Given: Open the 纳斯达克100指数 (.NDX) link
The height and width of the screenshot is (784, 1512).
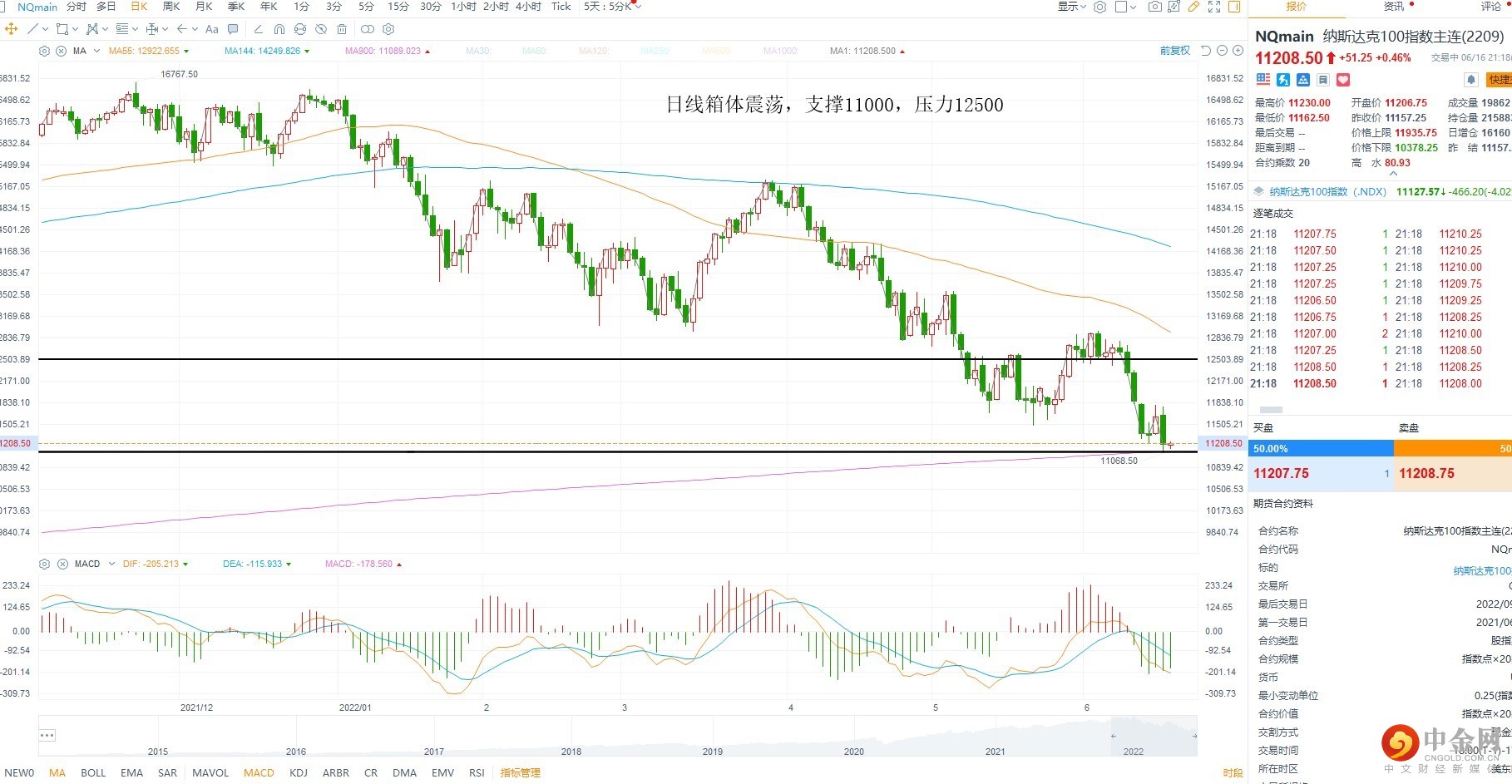Looking at the screenshot, I should [x=1328, y=192].
